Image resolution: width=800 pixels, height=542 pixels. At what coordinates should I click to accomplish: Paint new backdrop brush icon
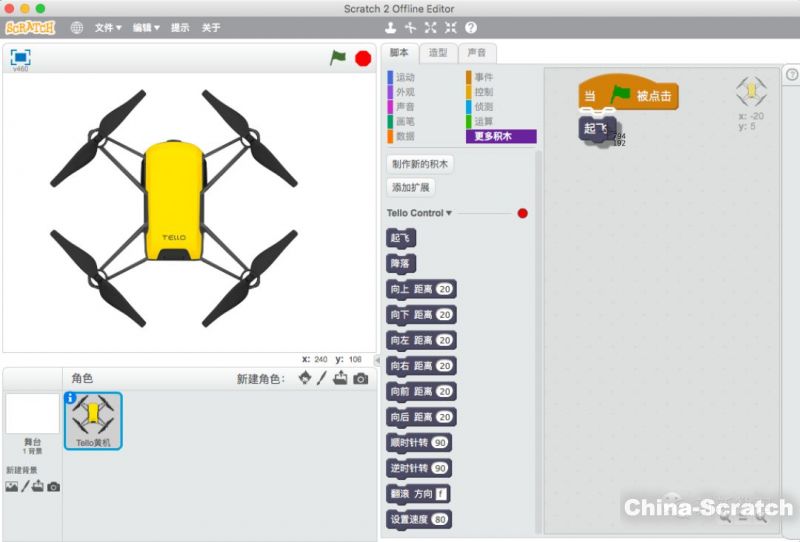pyautogui.click(x=25, y=486)
